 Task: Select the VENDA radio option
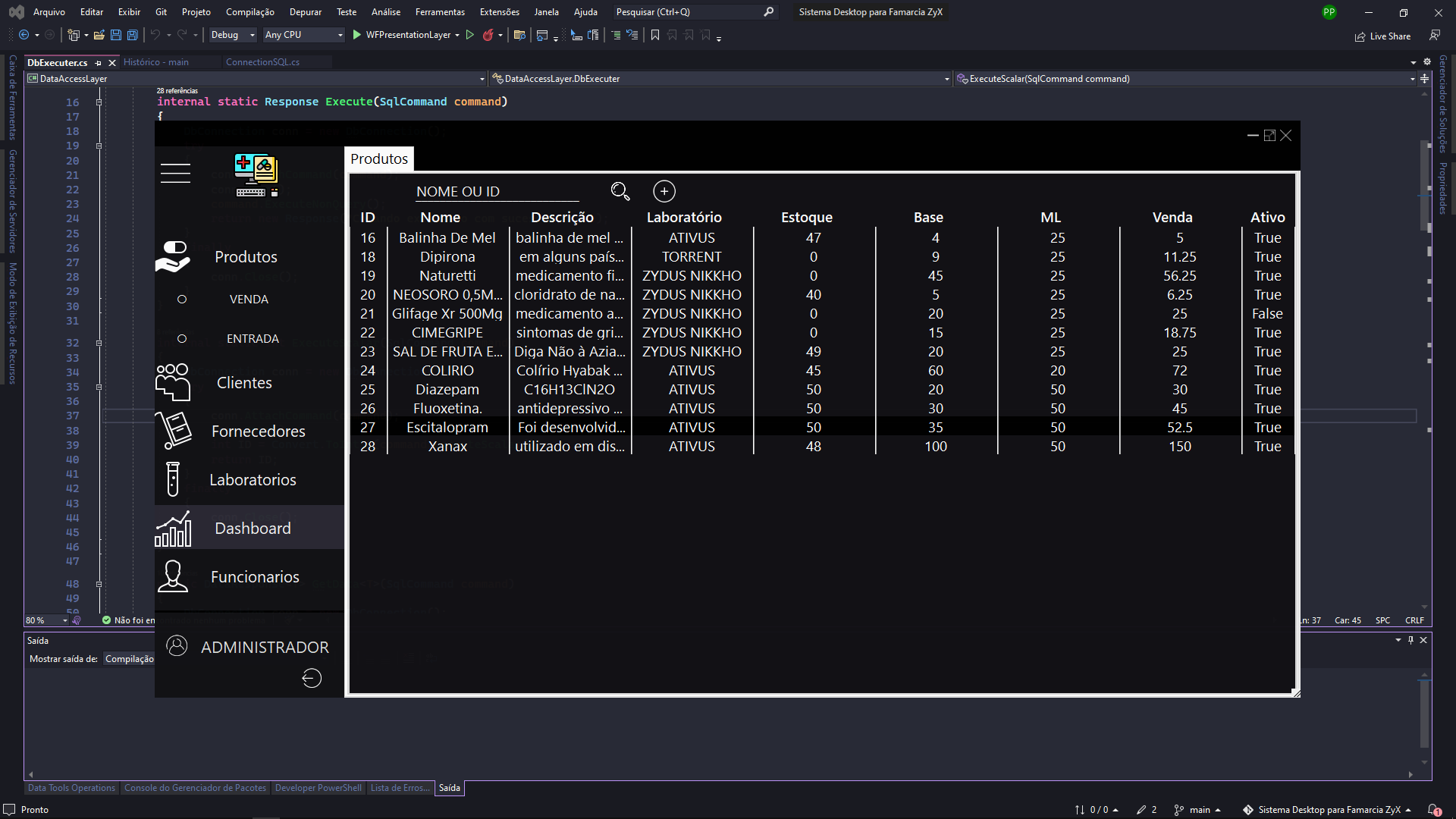(182, 300)
